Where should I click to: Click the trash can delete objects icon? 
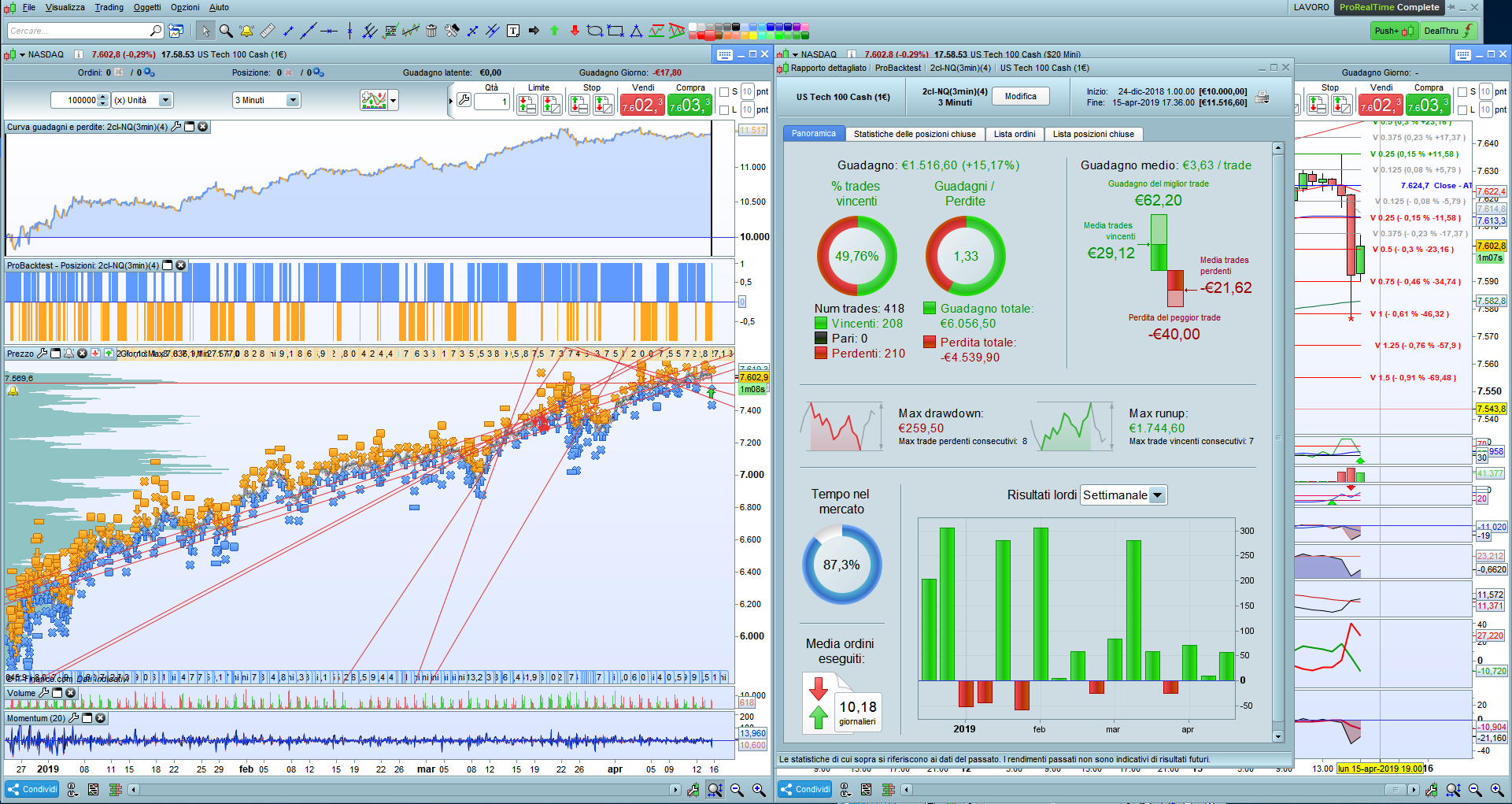tap(431, 31)
